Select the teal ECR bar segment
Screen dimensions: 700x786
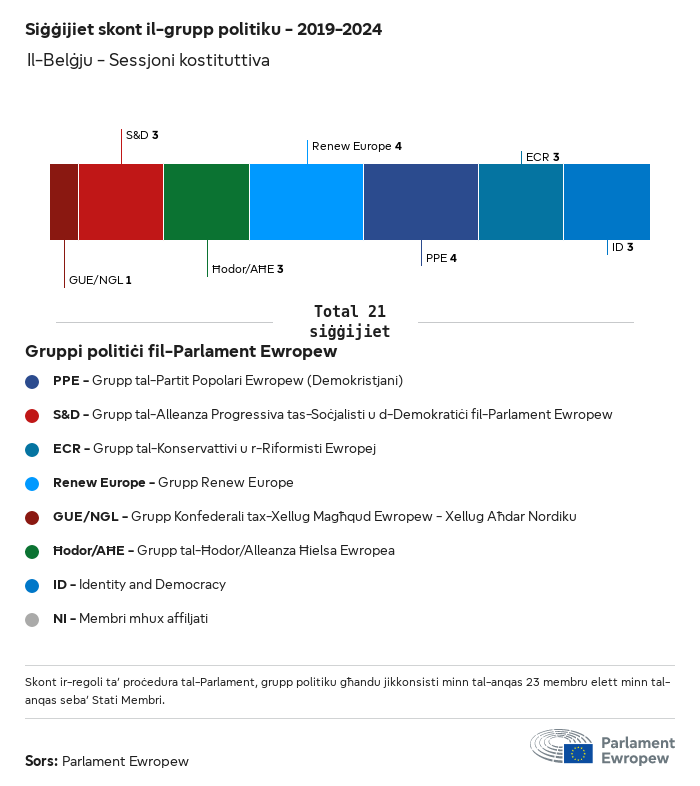521,202
